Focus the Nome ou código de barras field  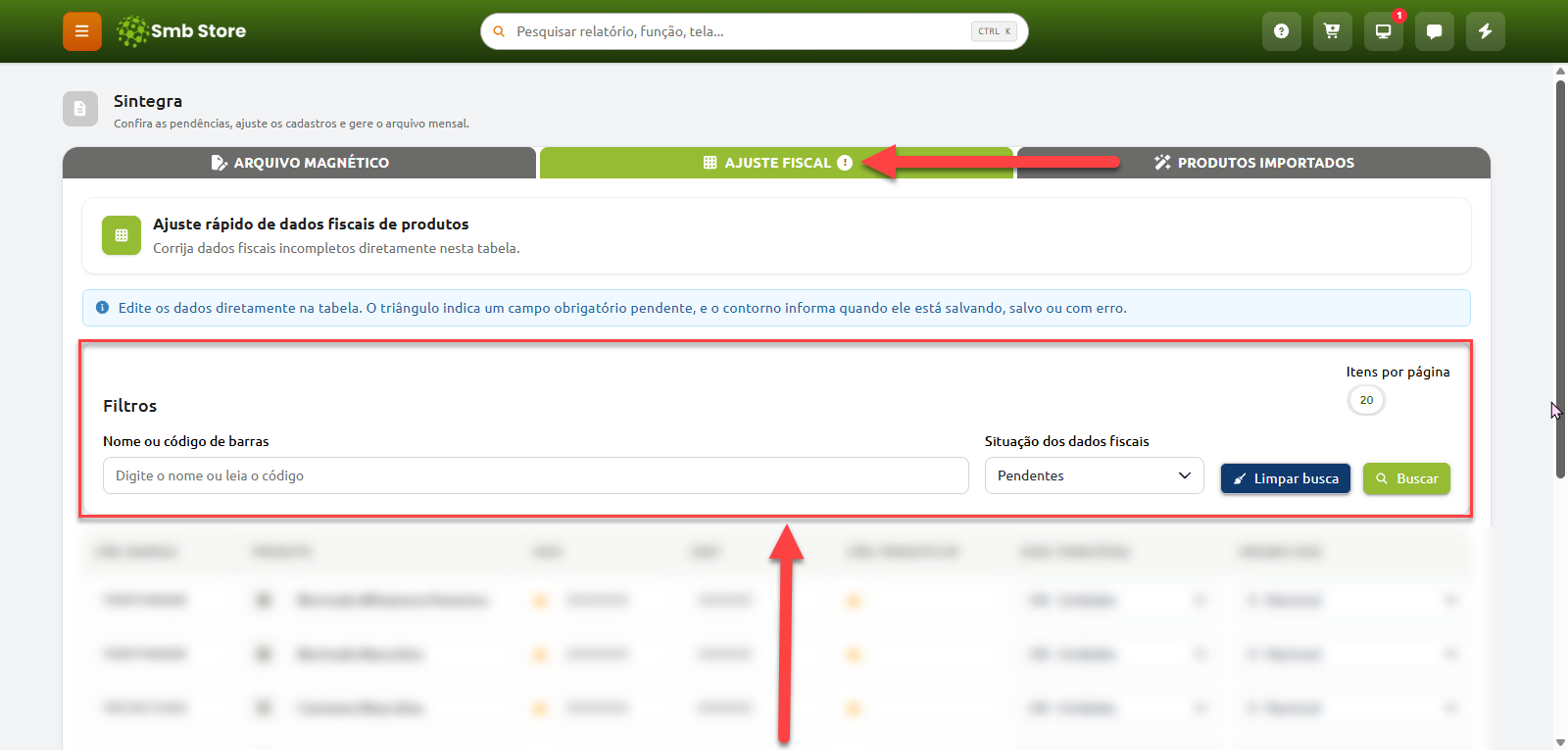(535, 475)
